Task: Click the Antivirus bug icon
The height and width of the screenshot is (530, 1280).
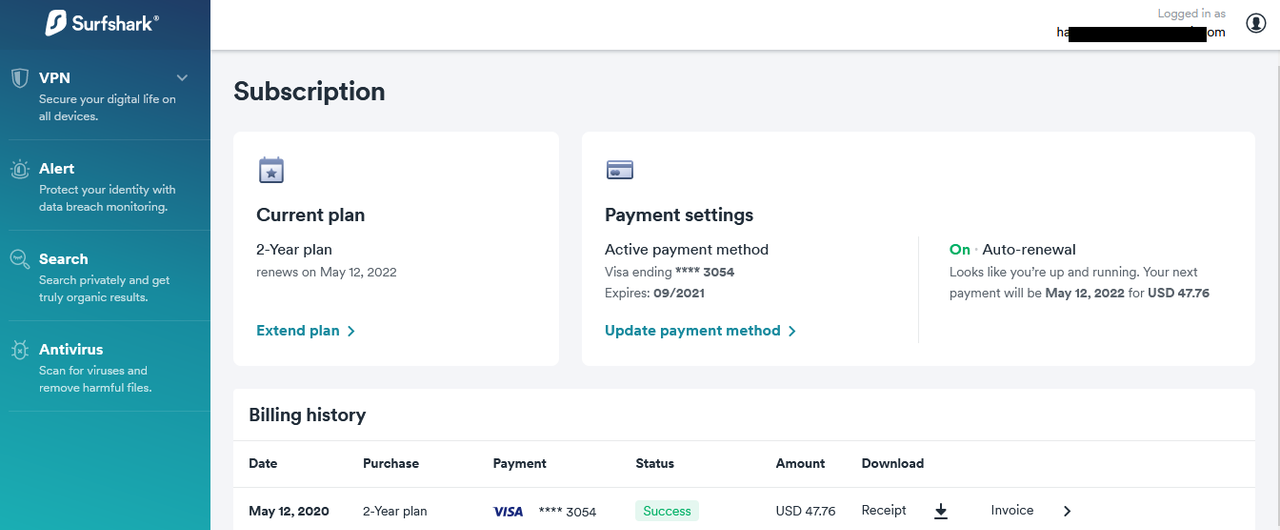Action: 20,351
